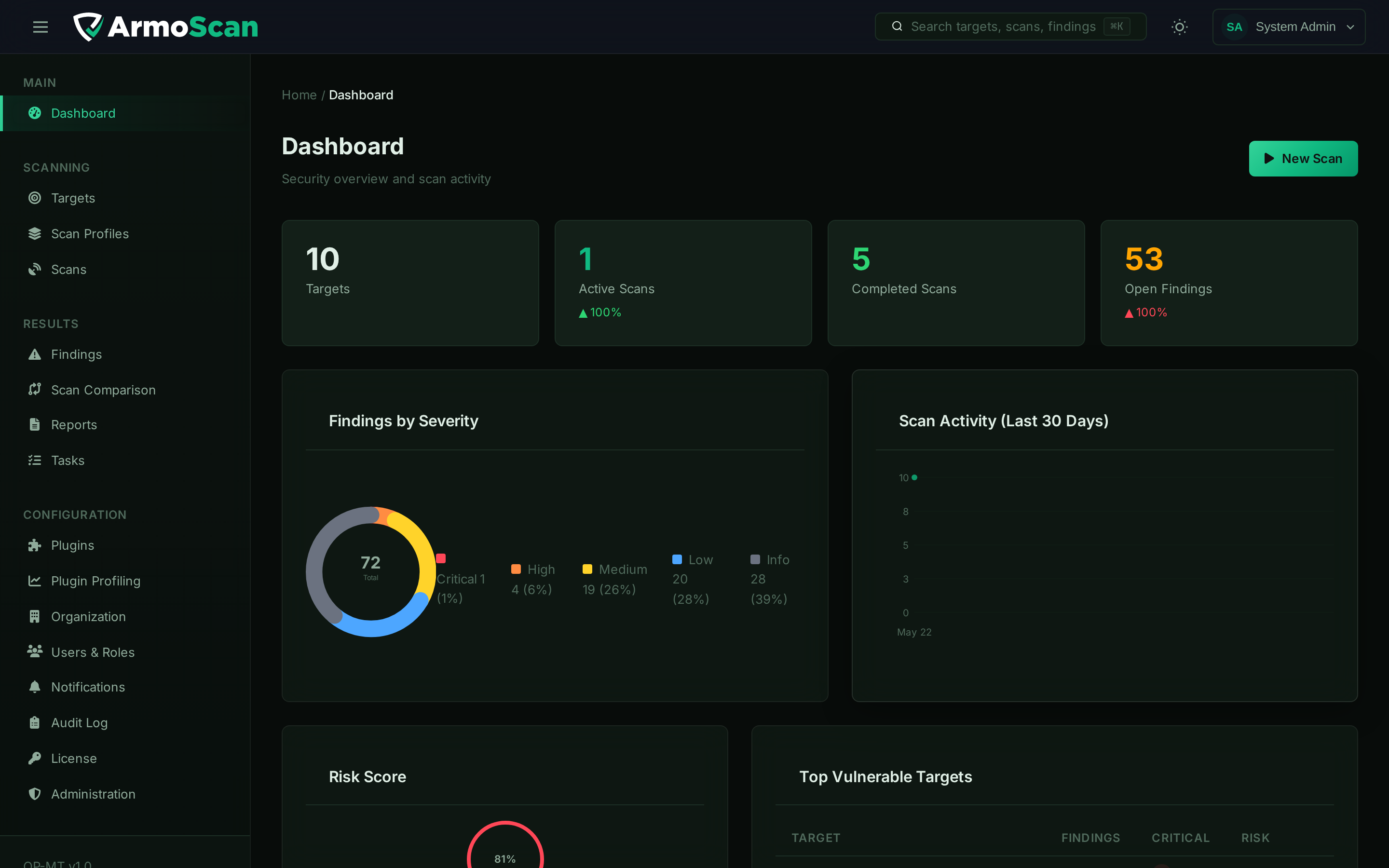Viewport: 1389px width, 868px height.
Task: Click the Scan Comparison icon
Action: (x=35, y=390)
